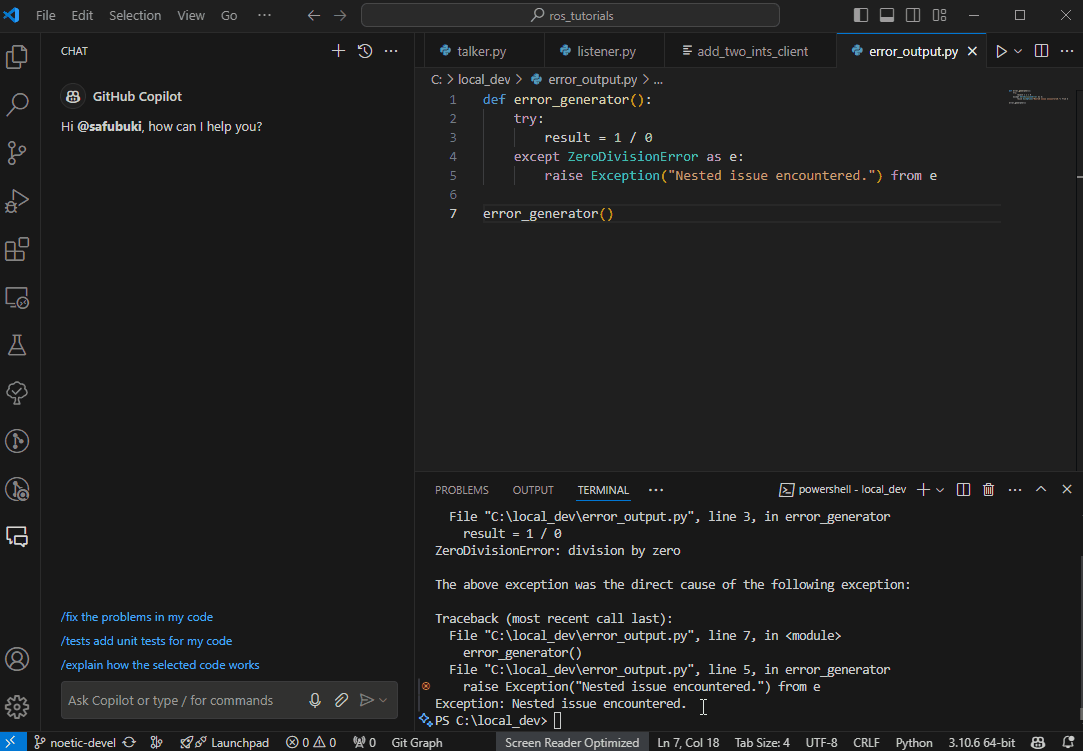
Task: Focus the Ask Copilot input field
Action: coord(184,700)
